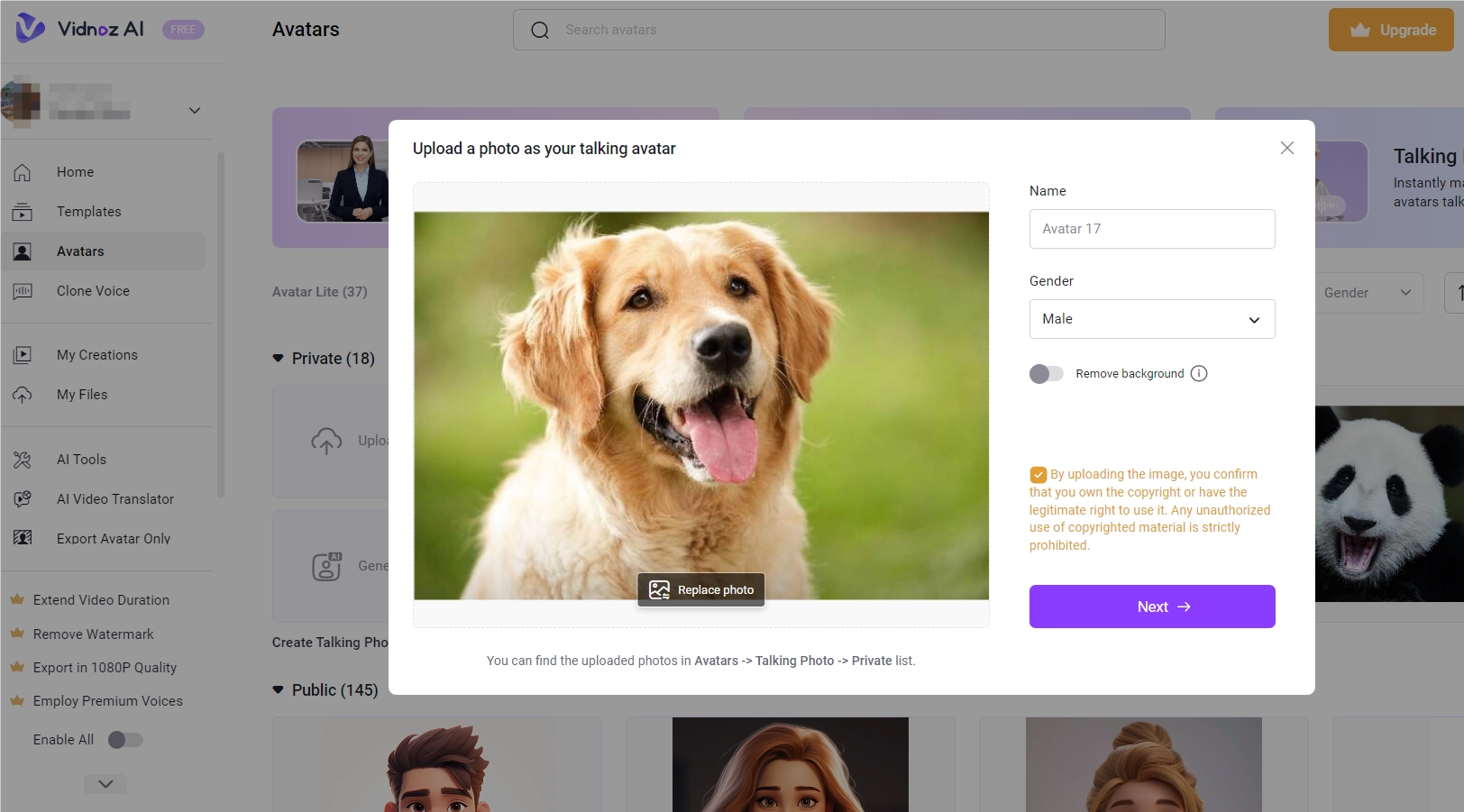Collapse the Private (18) section

(278, 359)
